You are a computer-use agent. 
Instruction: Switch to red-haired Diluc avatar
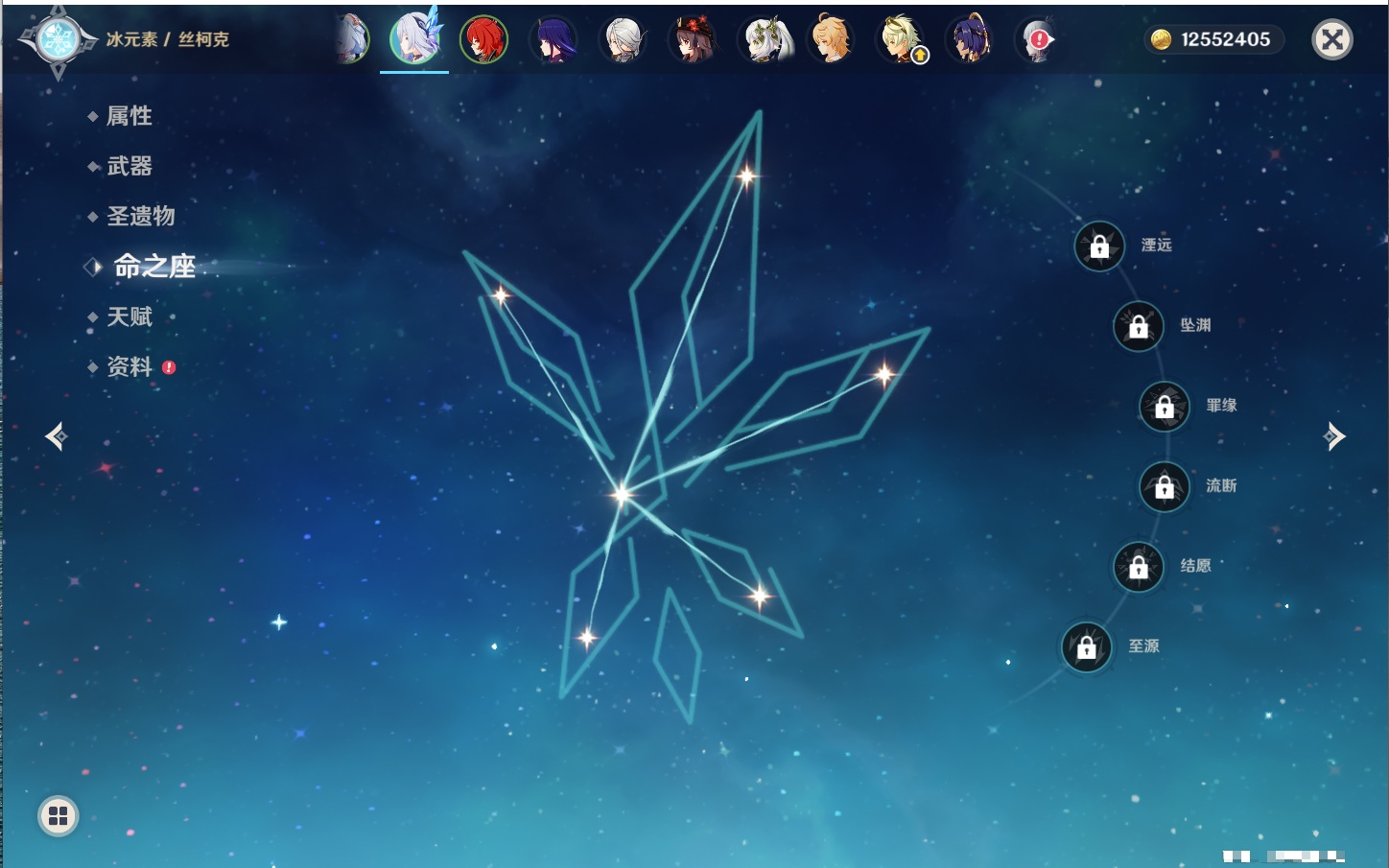(x=484, y=39)
